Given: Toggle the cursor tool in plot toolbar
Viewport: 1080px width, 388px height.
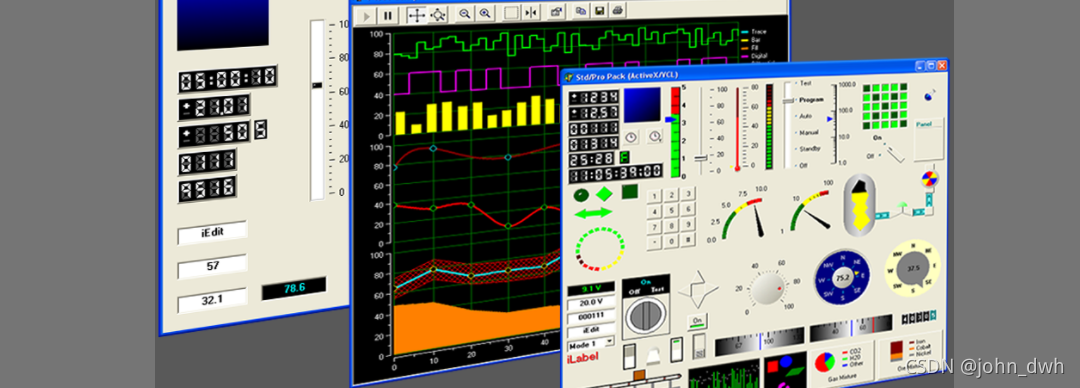Looking at the screenshot, I should click(531, 12).
